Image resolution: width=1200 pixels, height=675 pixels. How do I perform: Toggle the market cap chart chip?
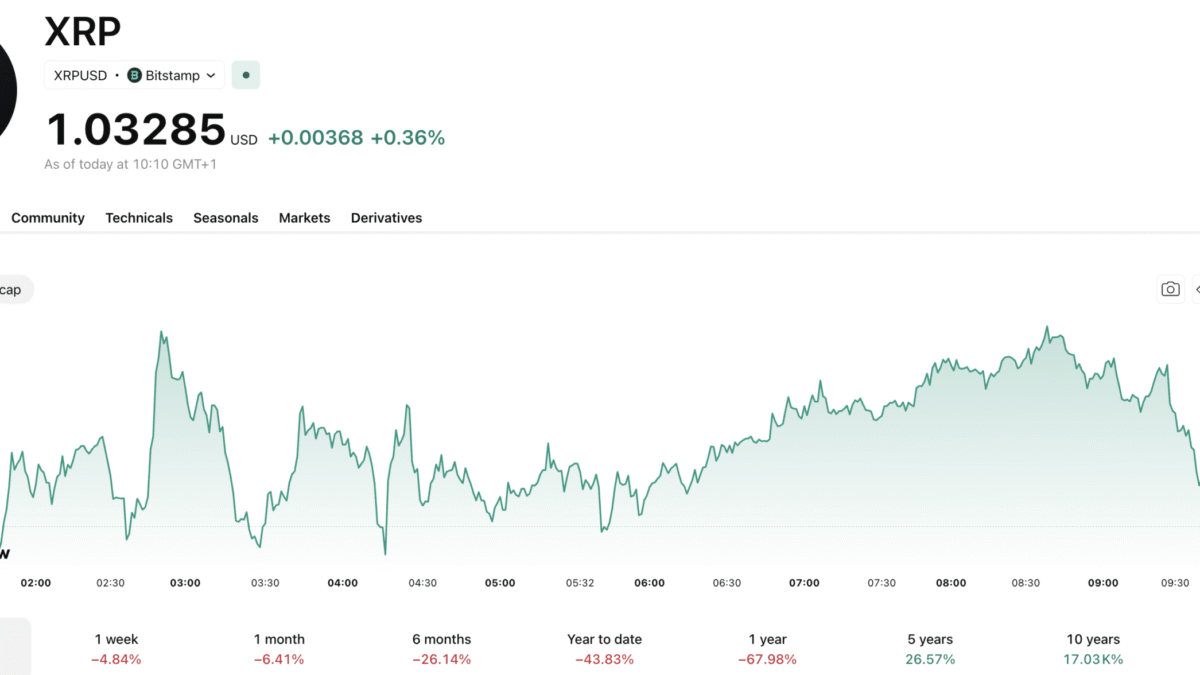click(14, 289)
